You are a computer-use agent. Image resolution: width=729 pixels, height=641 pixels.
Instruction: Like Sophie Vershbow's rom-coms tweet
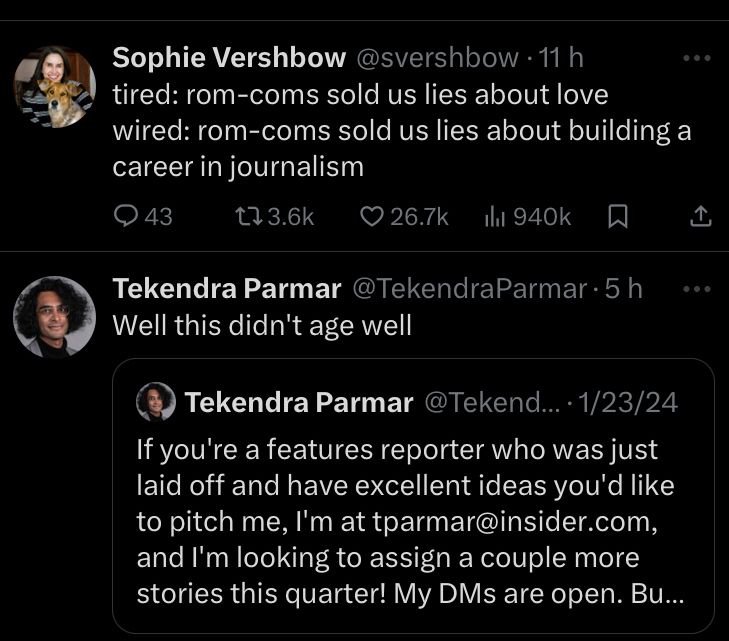372,216
